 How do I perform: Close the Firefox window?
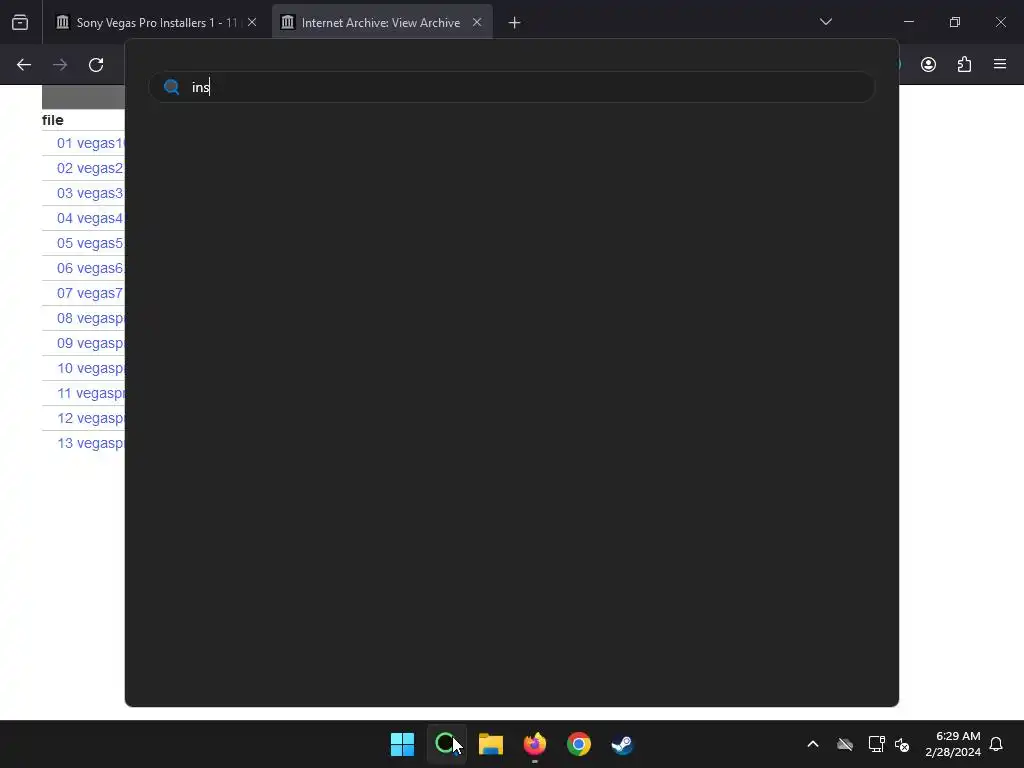[1000, 22]
